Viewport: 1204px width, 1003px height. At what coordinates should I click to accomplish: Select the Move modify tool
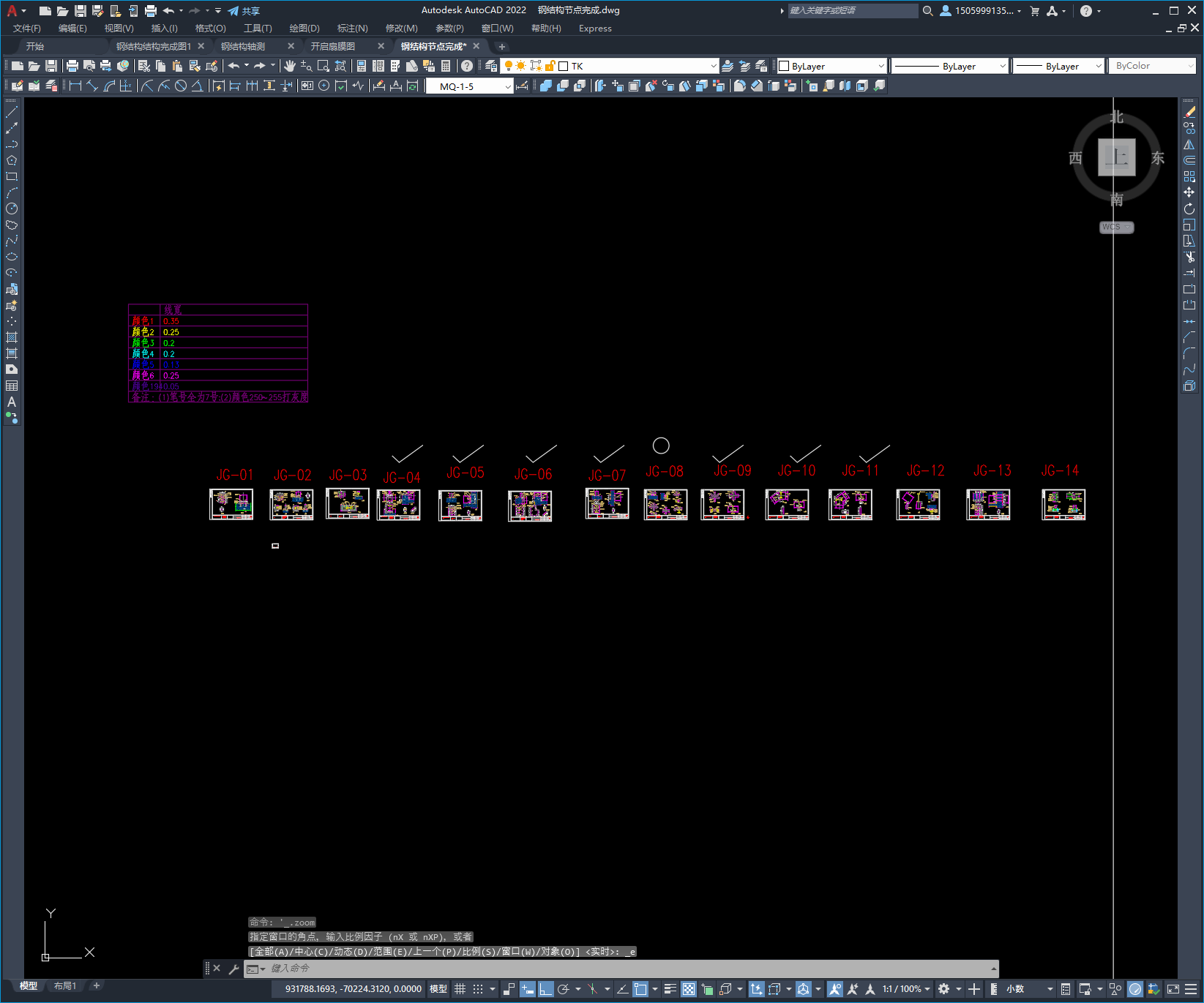point(1189,193)
